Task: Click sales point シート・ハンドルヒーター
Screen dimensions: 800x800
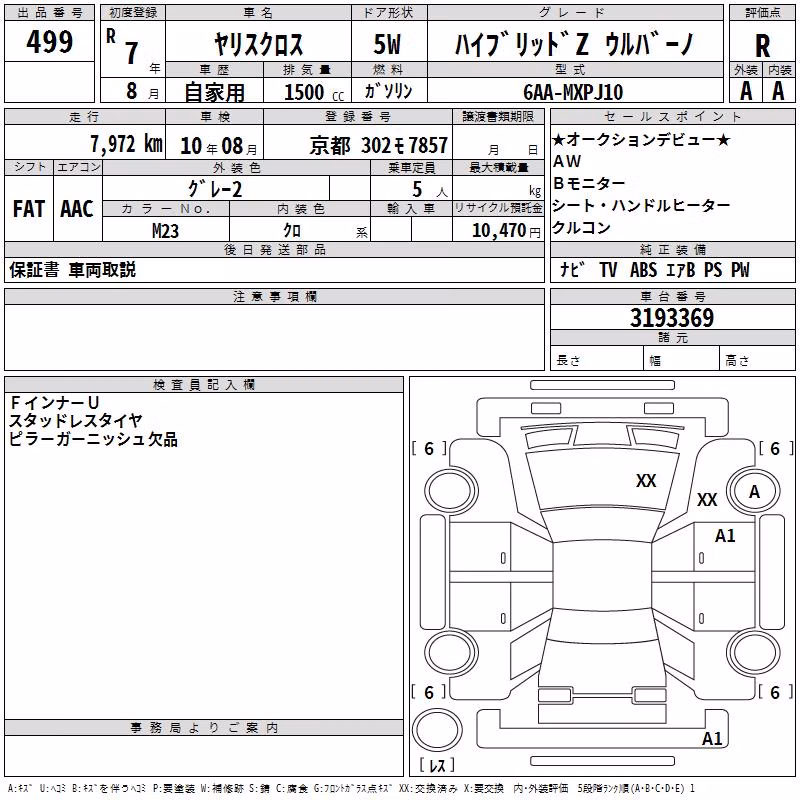Action: pyautogui.click(x=641, y=205)
